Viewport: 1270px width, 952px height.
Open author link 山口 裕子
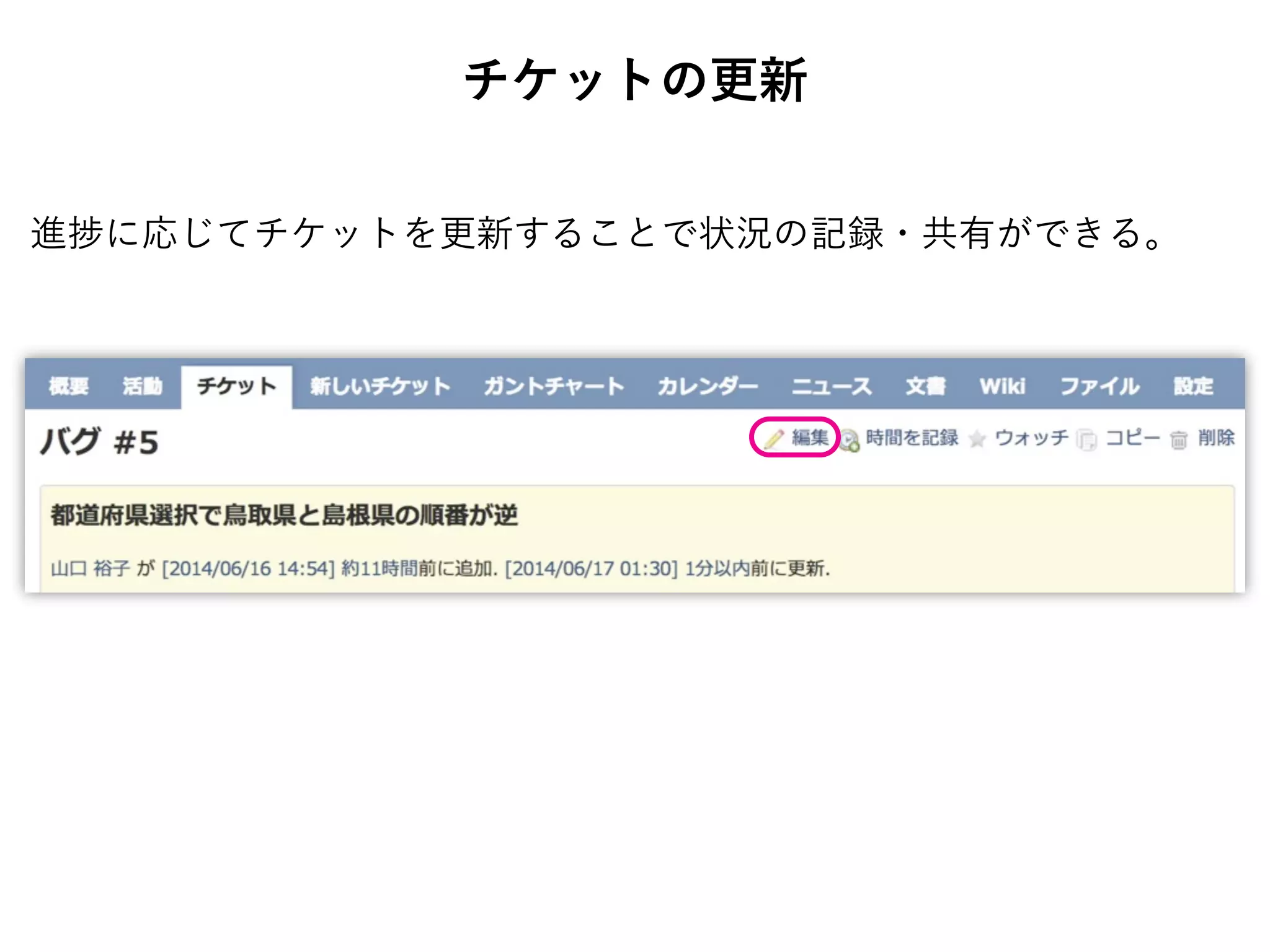(x=91, y=568)
